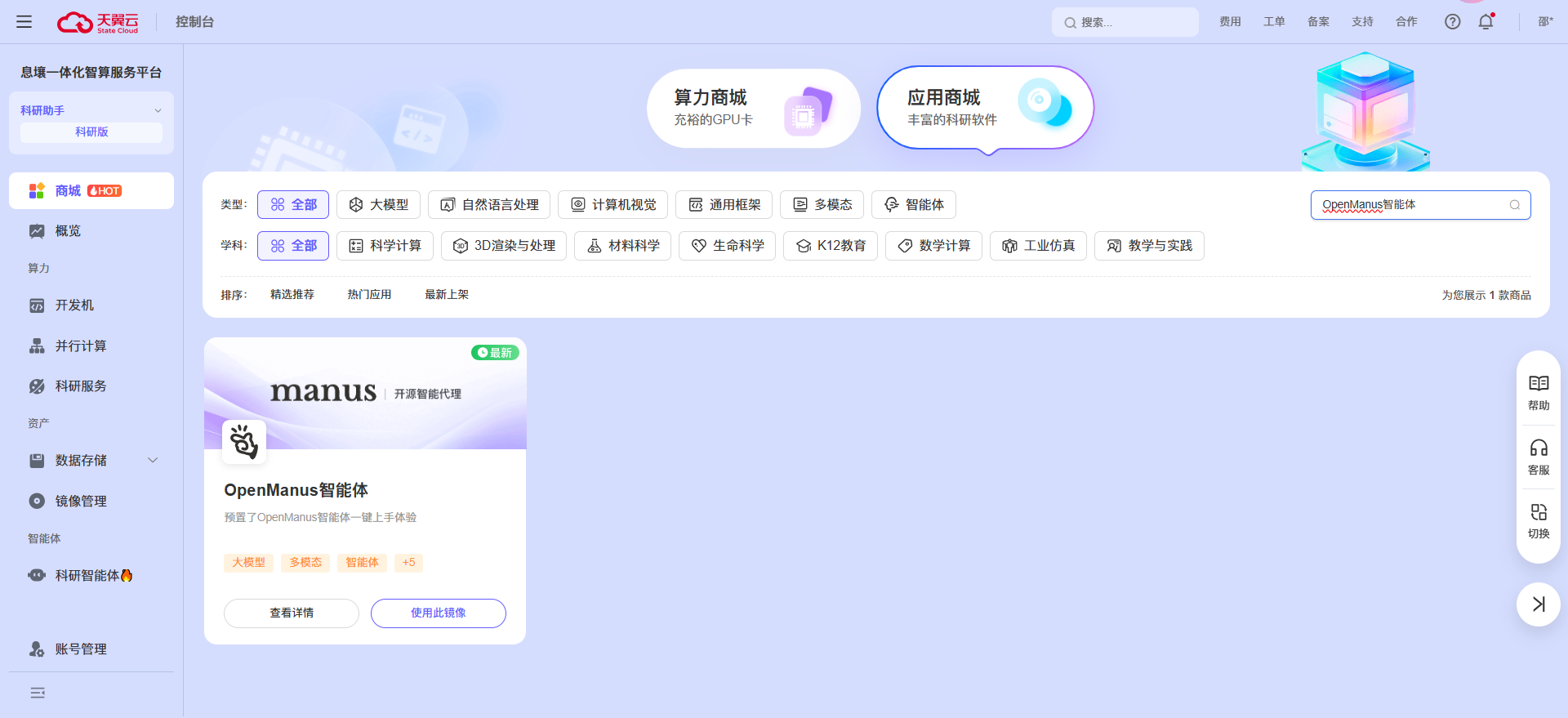Image resolution: width=1568 pixels, height=718 pixels.
Task: Open 商城 in the sidebar
Action: tap(91, 190)
